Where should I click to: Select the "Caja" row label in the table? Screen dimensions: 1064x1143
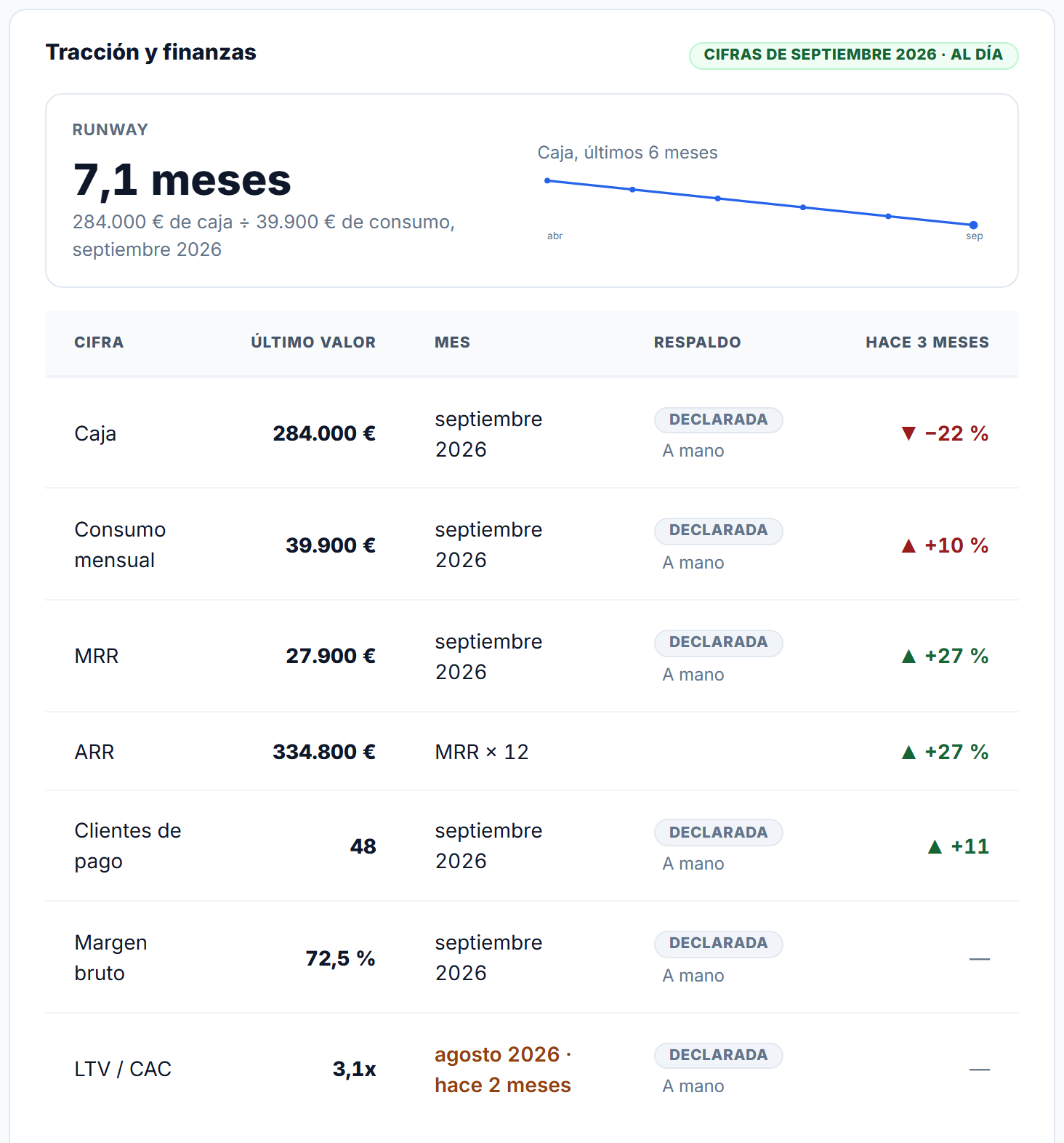point(95,434)
